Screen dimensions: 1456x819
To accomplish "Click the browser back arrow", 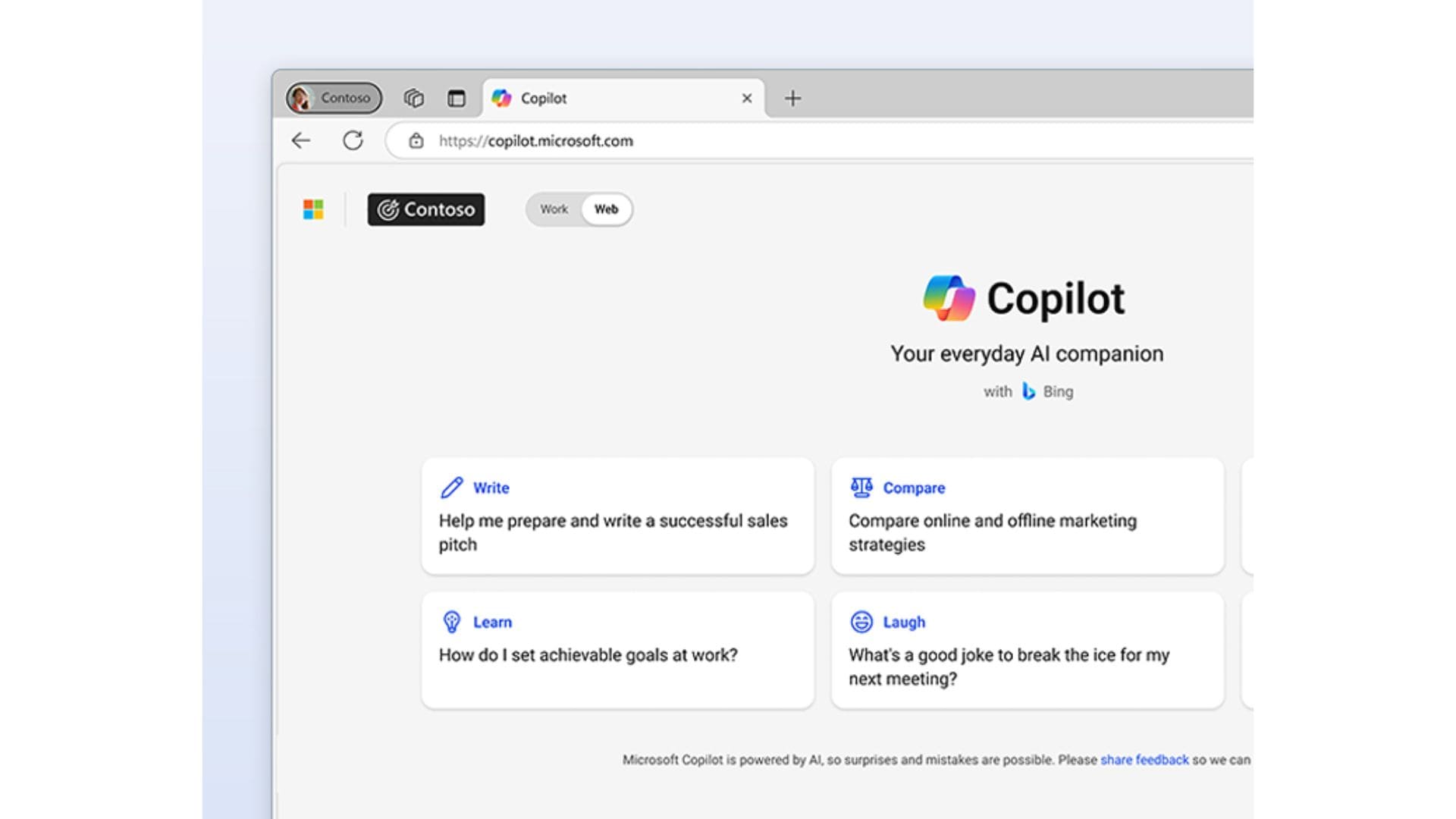I will (x=301, y=140).
